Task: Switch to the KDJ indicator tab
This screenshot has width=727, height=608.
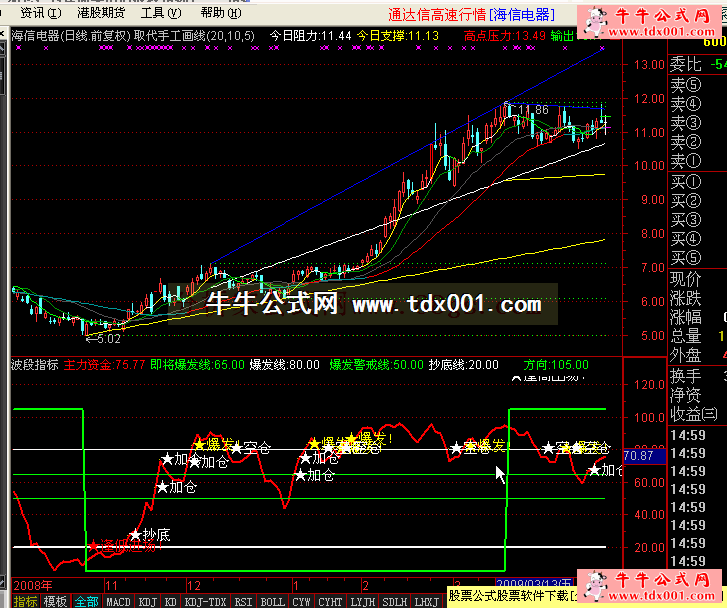Action: click(147, 602)
